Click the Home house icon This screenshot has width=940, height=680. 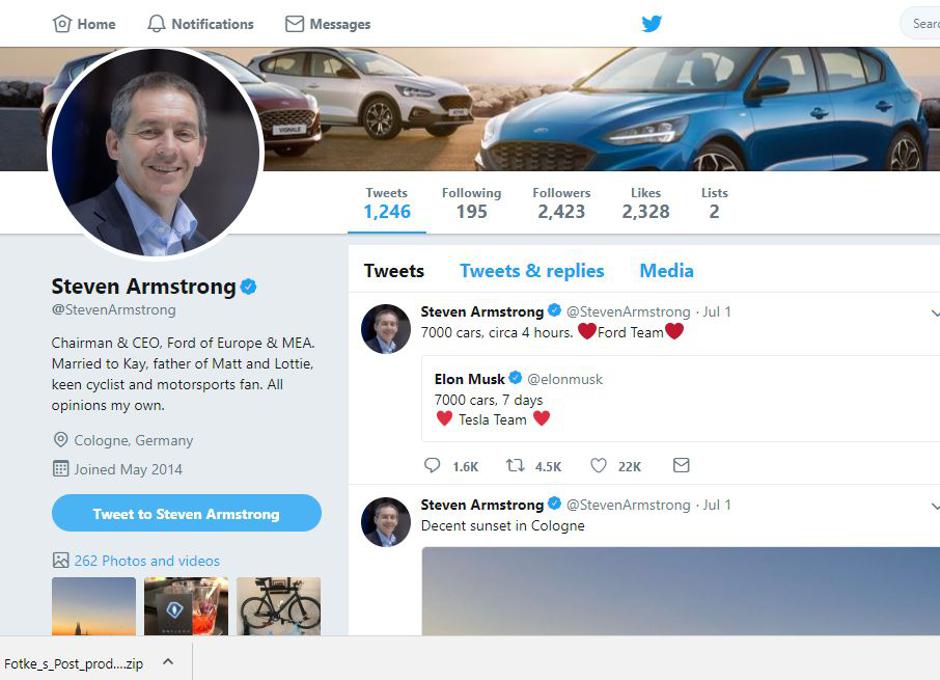tap(62, 24)
